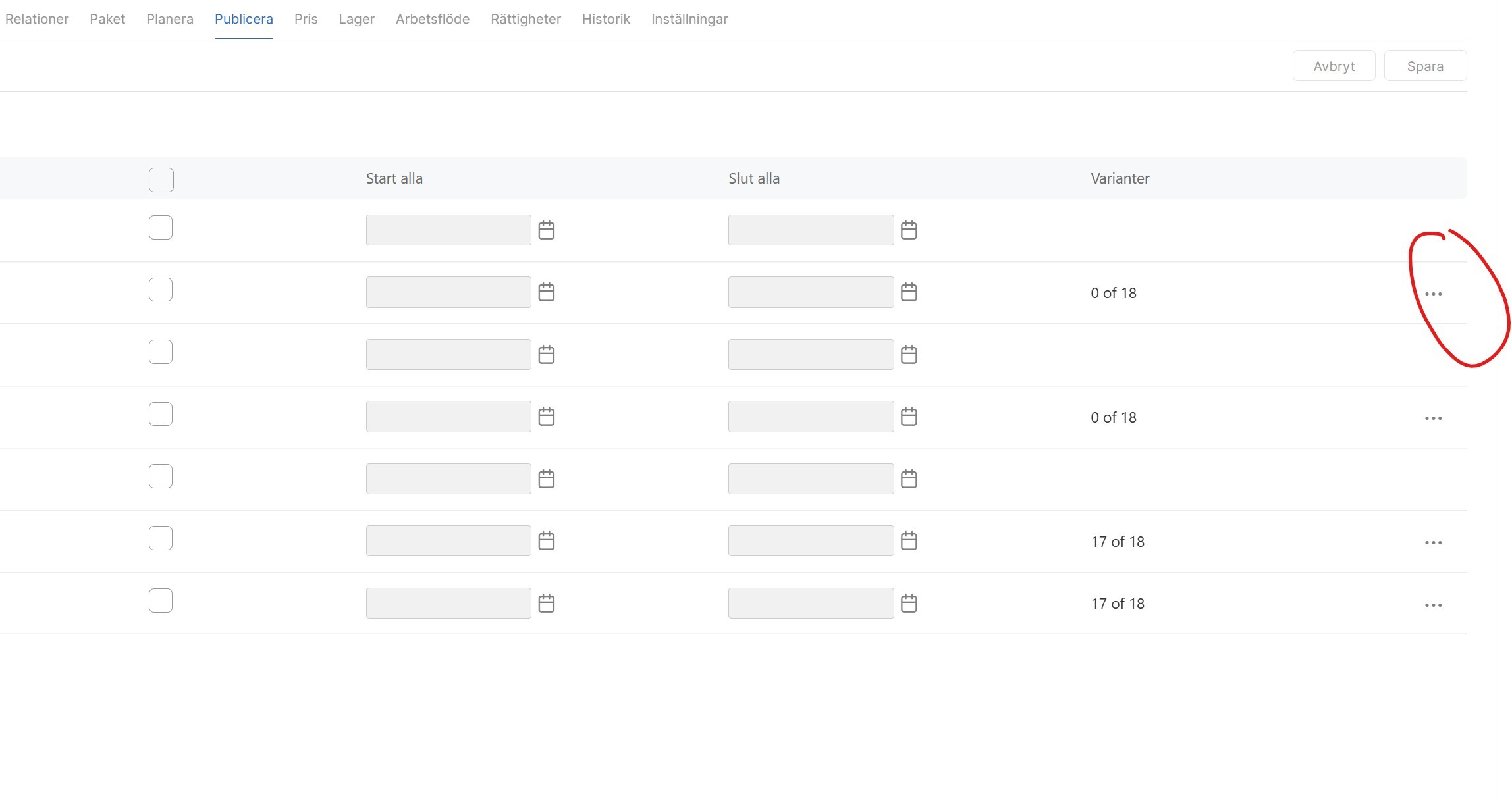The height and width of the screenshot is (799, 1512).
Task: Open calendar picker for first row end date
Action: [x=909, y=230]
